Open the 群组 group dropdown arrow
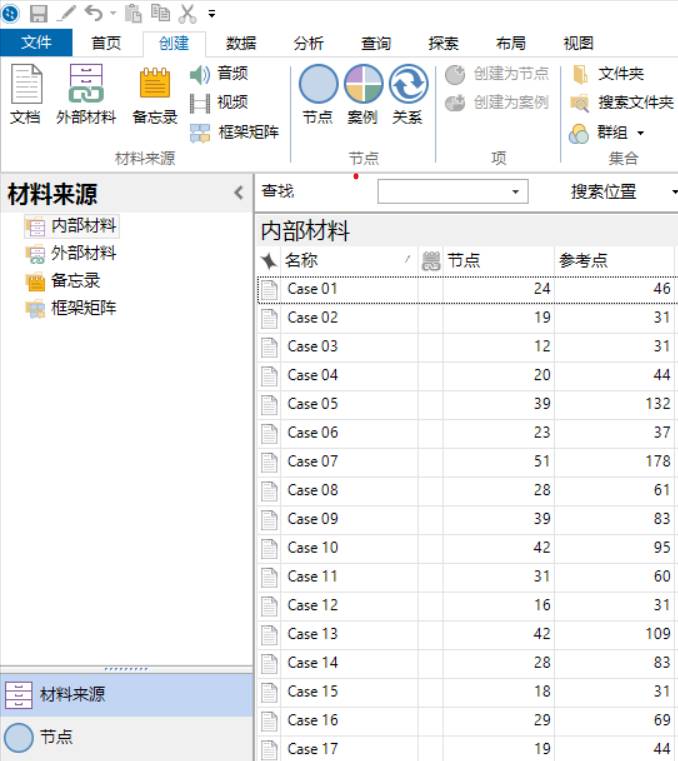This screenshot has height=761, width=678. pos(640,133)
